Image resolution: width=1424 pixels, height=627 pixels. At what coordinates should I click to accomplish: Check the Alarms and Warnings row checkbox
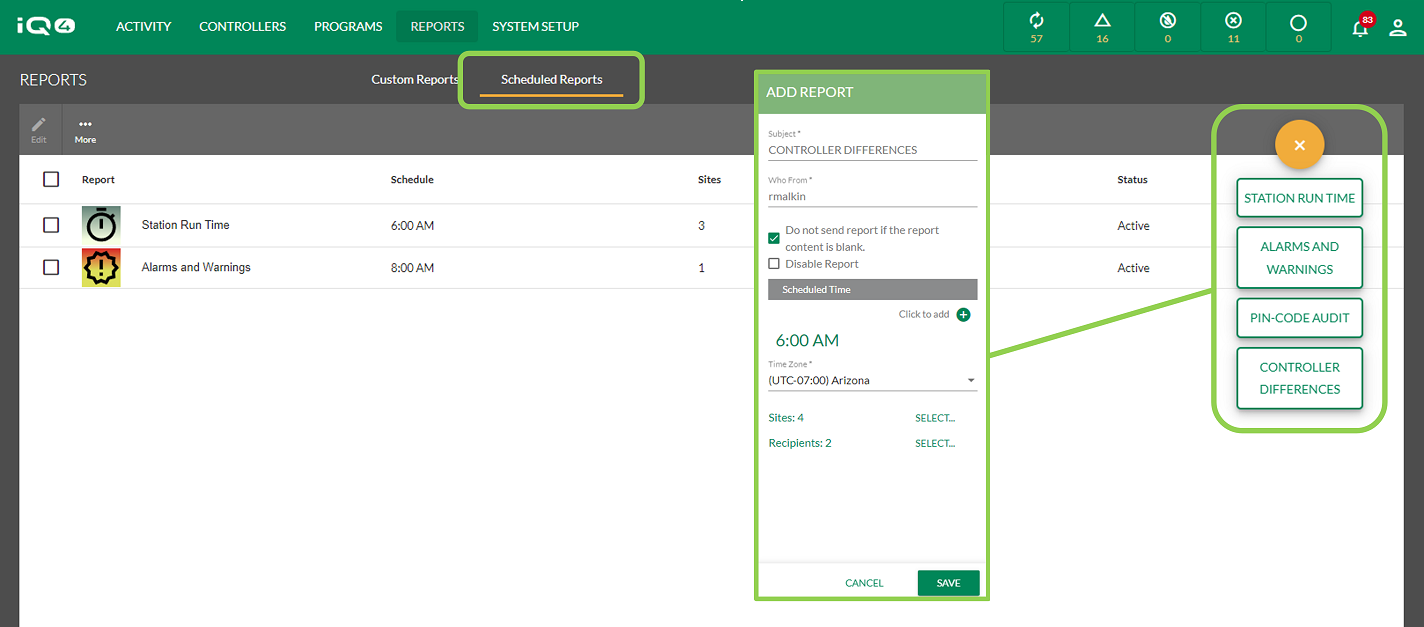tap(51, 268)
